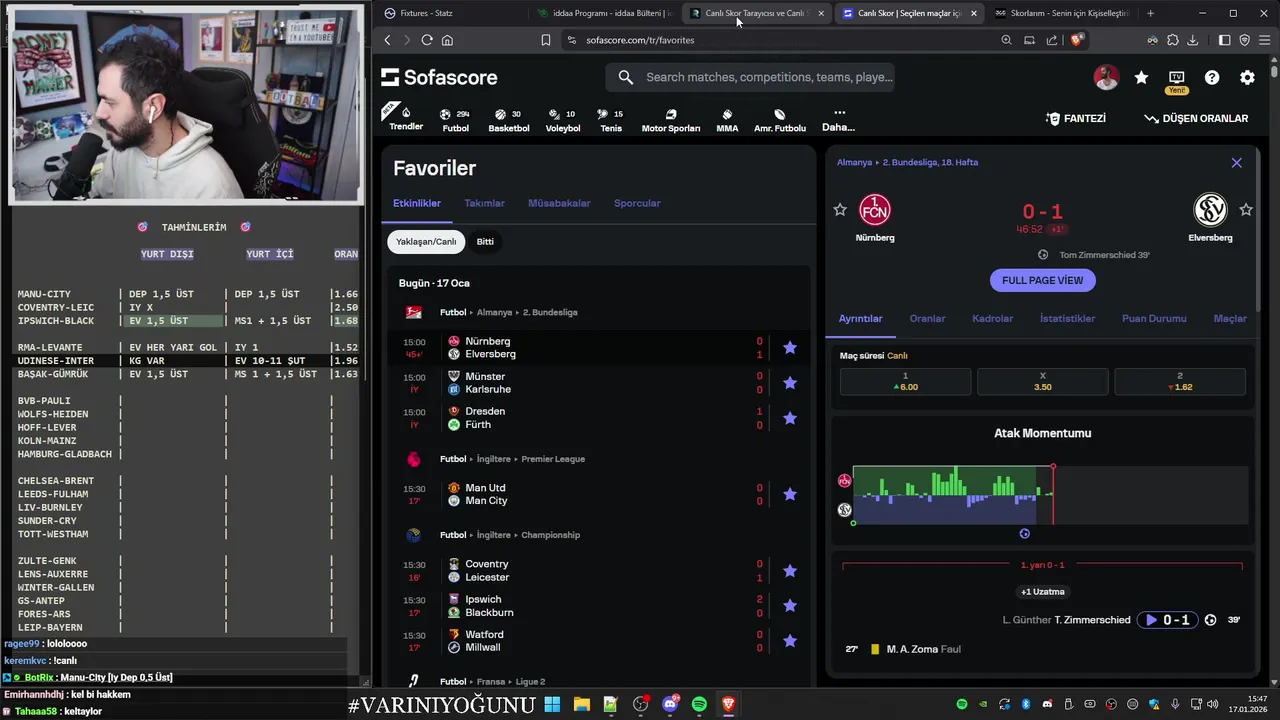Image resolution: width=1280 pixels, height=720 pixels.
Task: Click the draw odds 3.50
Action: coord(1042,382)
